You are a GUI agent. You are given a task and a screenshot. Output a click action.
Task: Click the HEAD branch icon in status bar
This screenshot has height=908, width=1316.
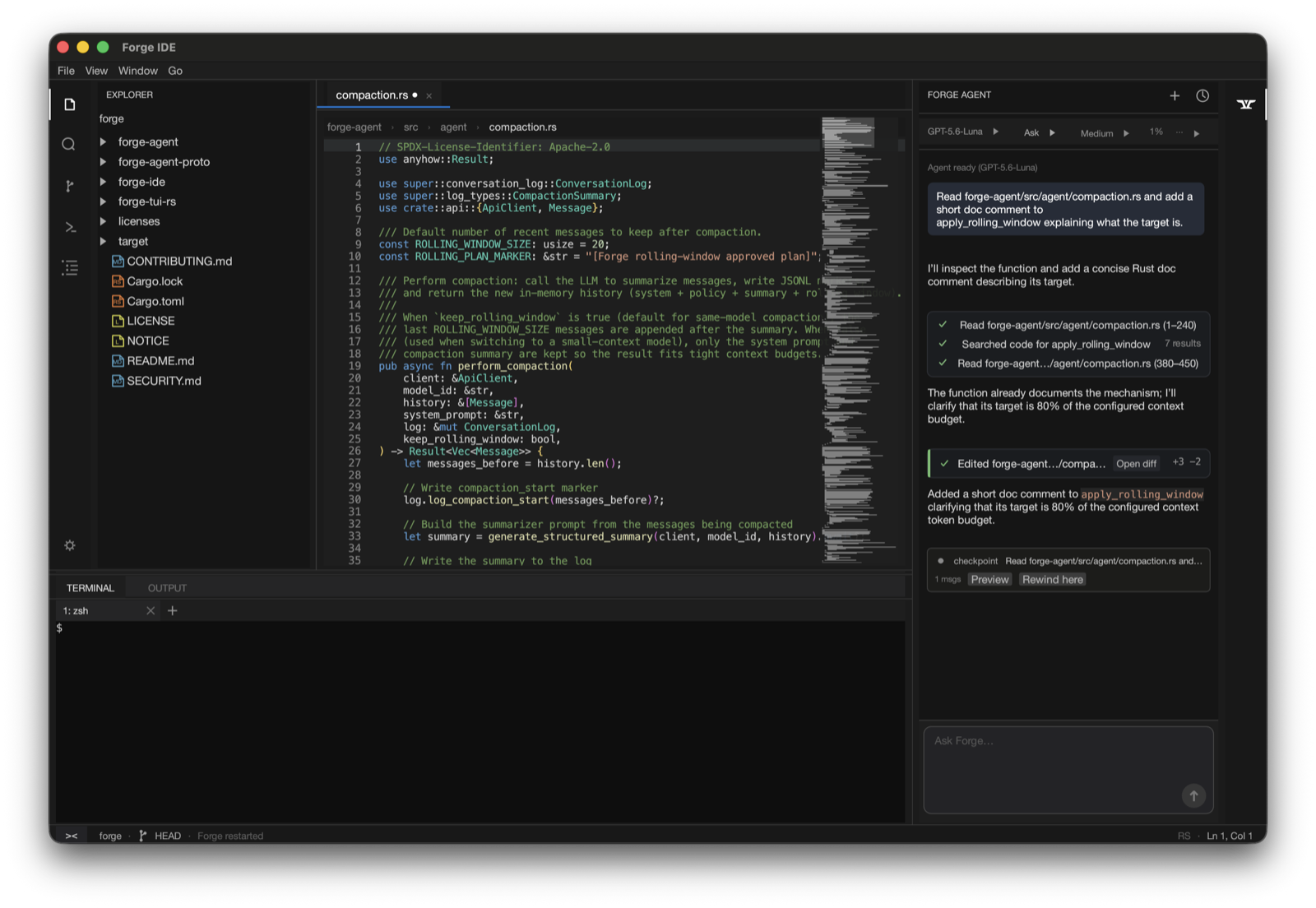[x=143, y=836]
